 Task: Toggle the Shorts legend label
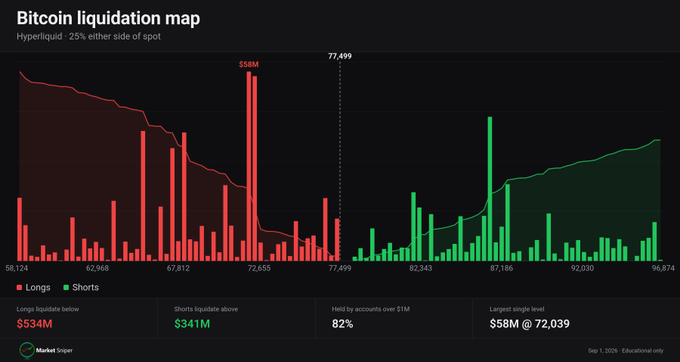[85, 287]
